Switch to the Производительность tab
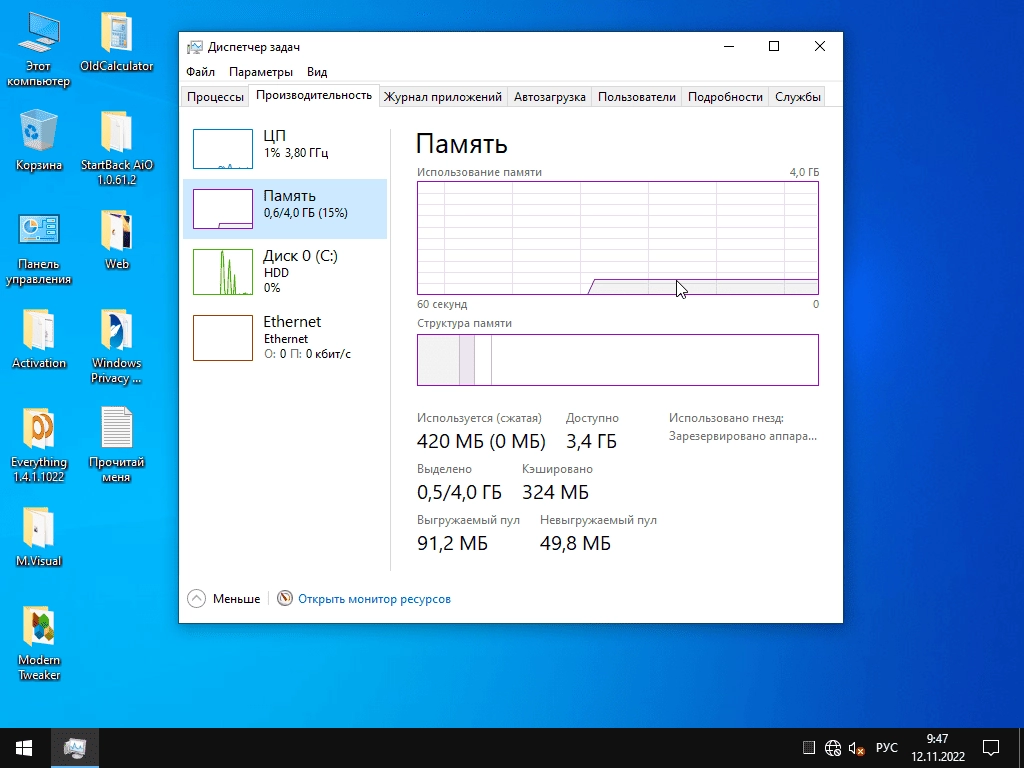The width and height of the screenshot is (1024, 768). [314, 95]
